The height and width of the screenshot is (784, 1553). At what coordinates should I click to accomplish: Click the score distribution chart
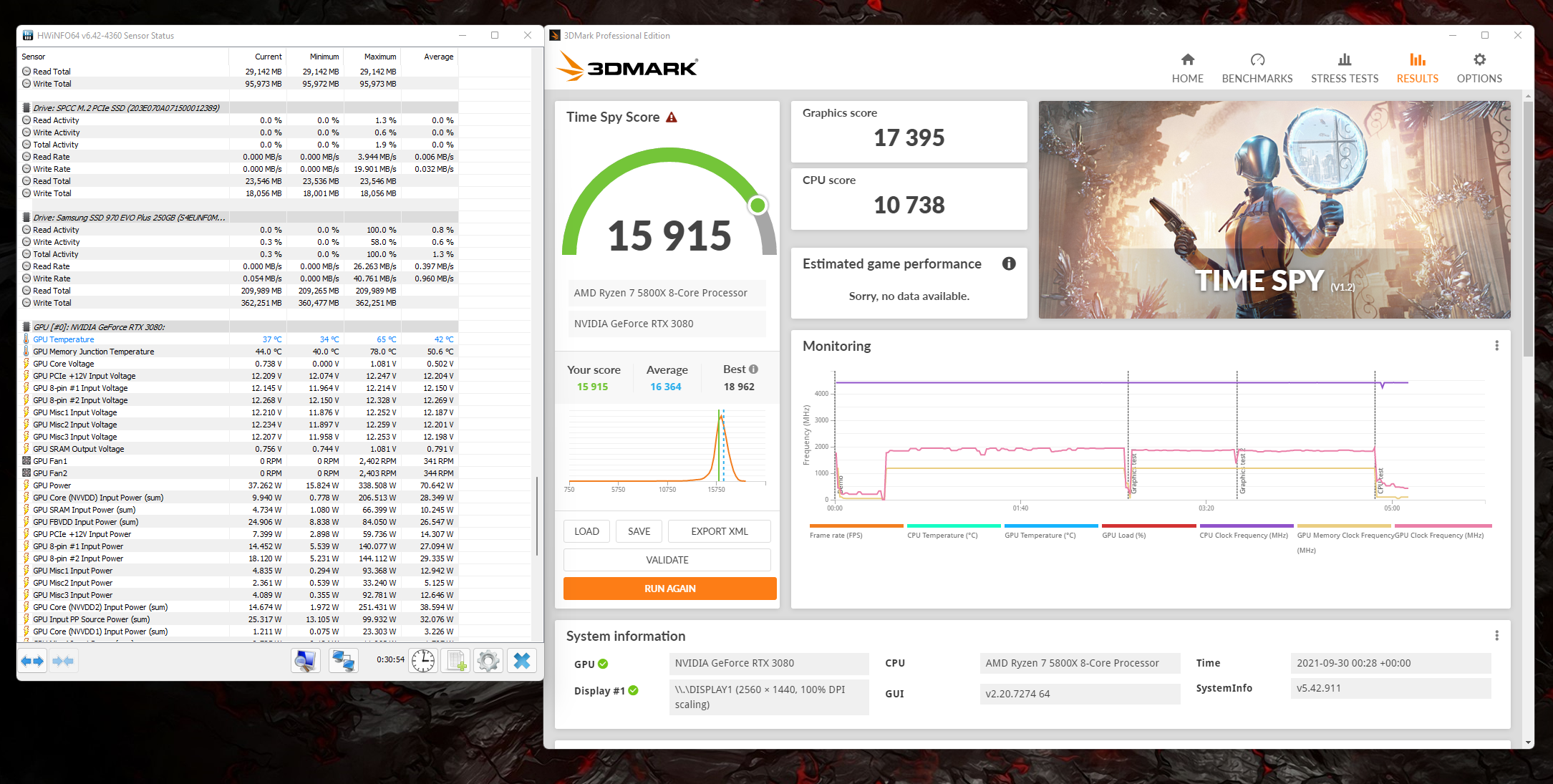coord(667,451)
